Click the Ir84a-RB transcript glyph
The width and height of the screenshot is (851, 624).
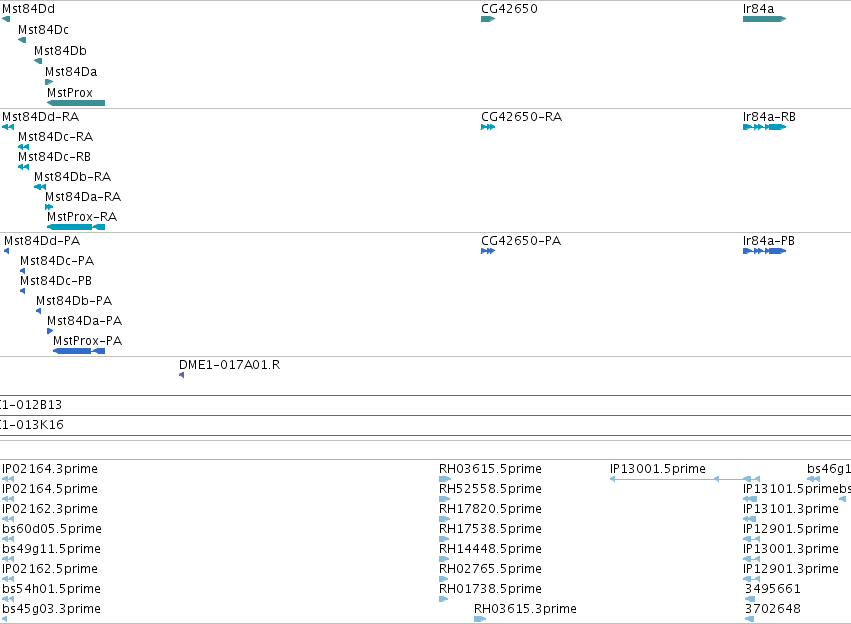coord(764,127)
